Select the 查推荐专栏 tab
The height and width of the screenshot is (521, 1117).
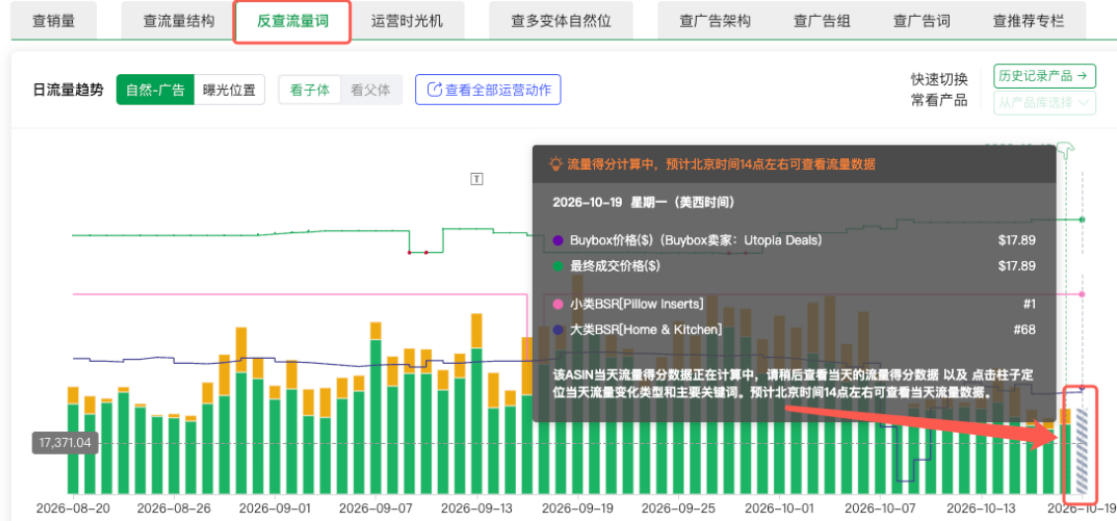click(x=1028, y=21)
